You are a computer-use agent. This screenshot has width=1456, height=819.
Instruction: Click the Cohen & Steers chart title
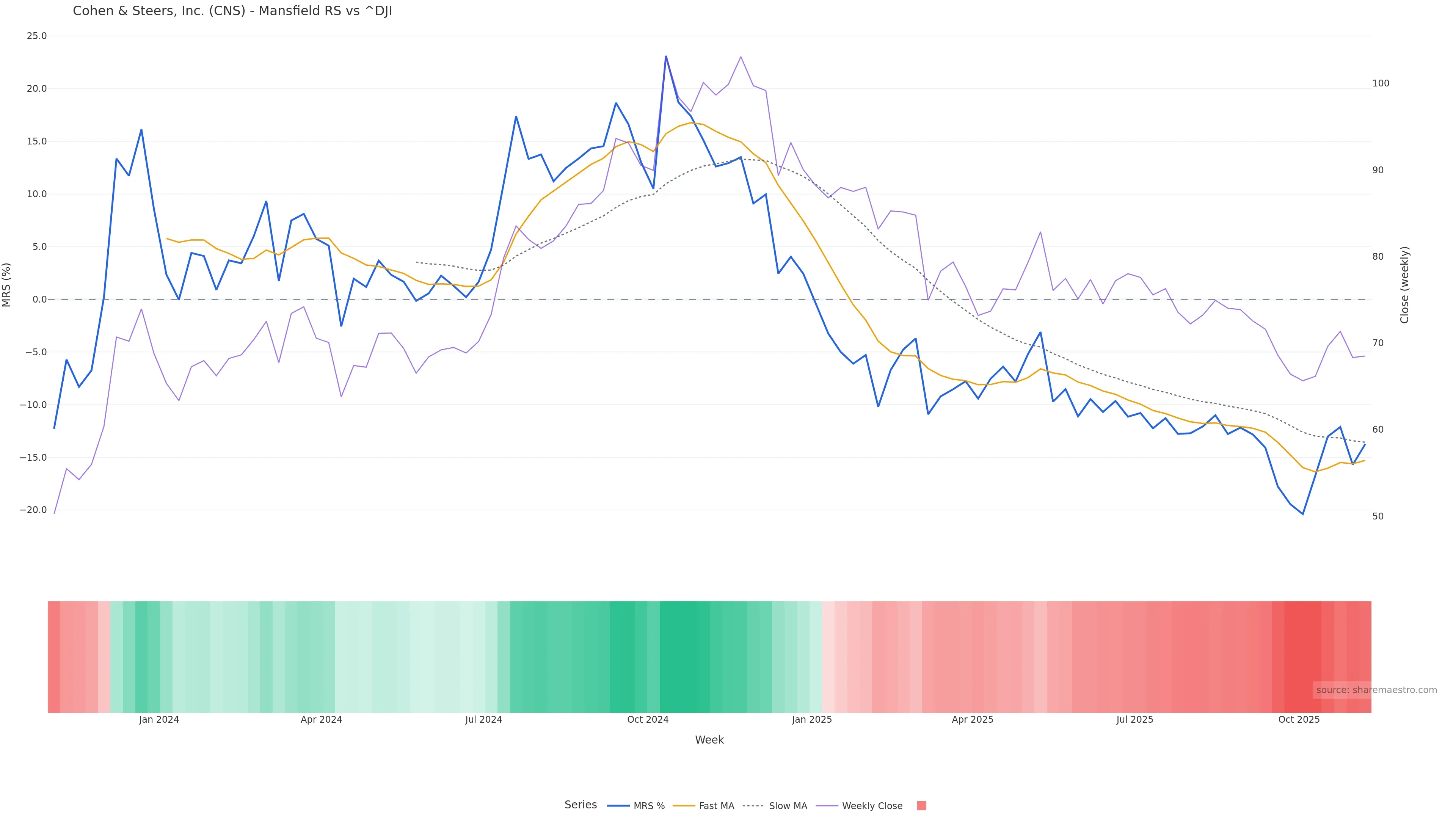232,11
